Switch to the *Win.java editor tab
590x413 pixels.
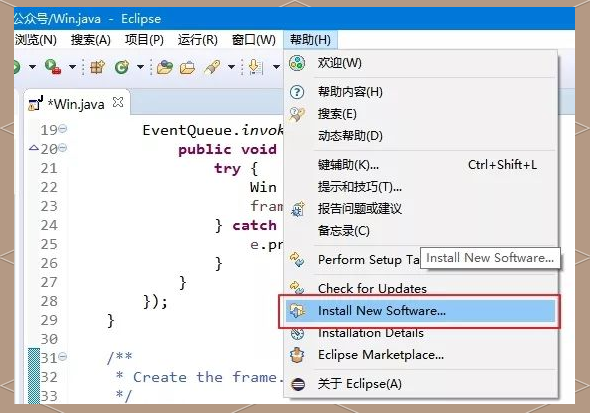76,104
